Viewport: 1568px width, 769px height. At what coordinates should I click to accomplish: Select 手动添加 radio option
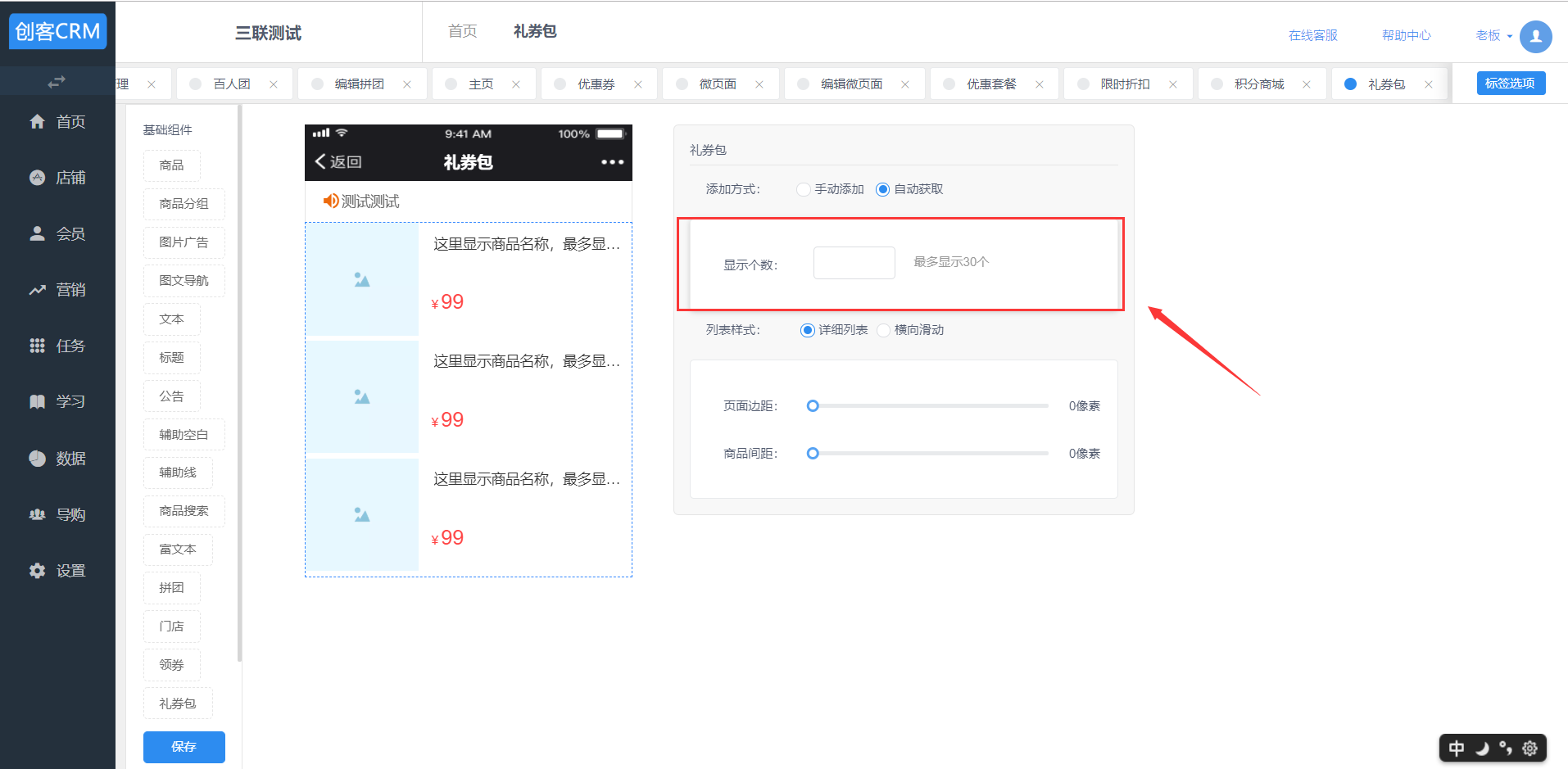[x=804, y=189]
